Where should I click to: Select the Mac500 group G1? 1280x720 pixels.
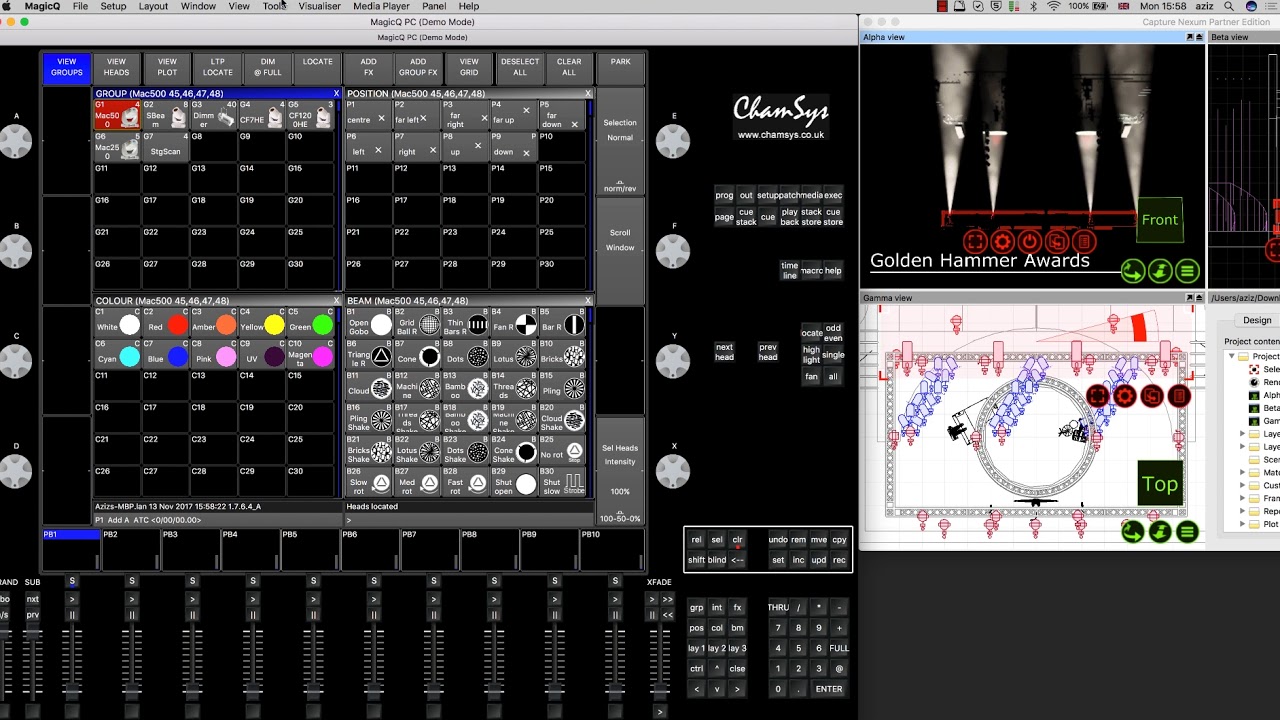click(x=117, y=115)
